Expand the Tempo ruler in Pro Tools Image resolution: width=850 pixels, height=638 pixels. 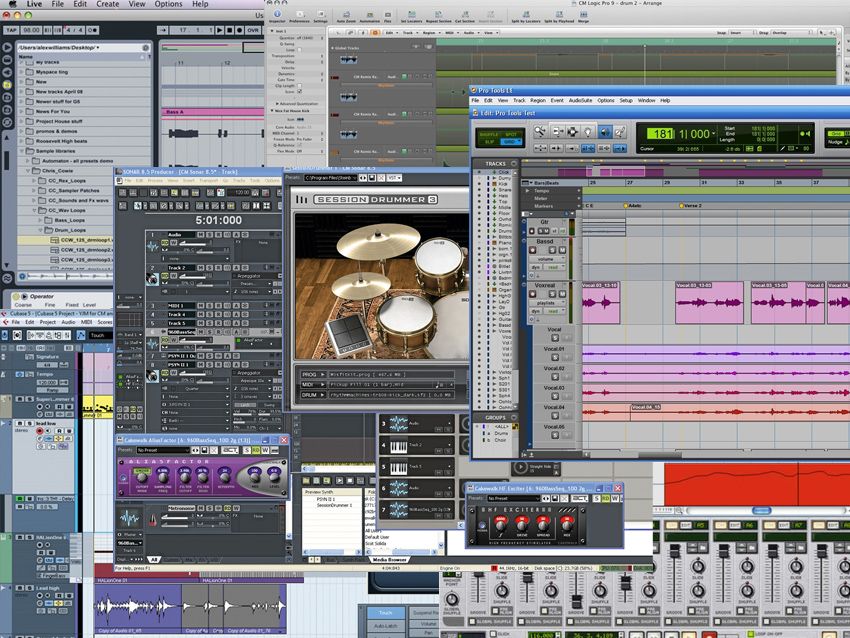point(527,190)
